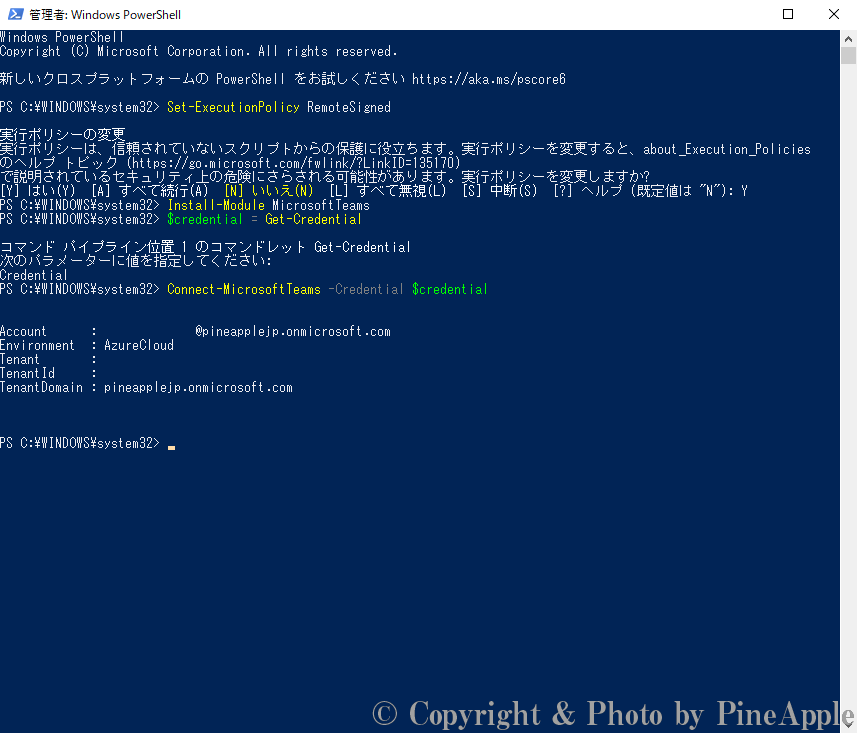
Task: Click the AzureCloud environment value
Action: tap(139, 345)
